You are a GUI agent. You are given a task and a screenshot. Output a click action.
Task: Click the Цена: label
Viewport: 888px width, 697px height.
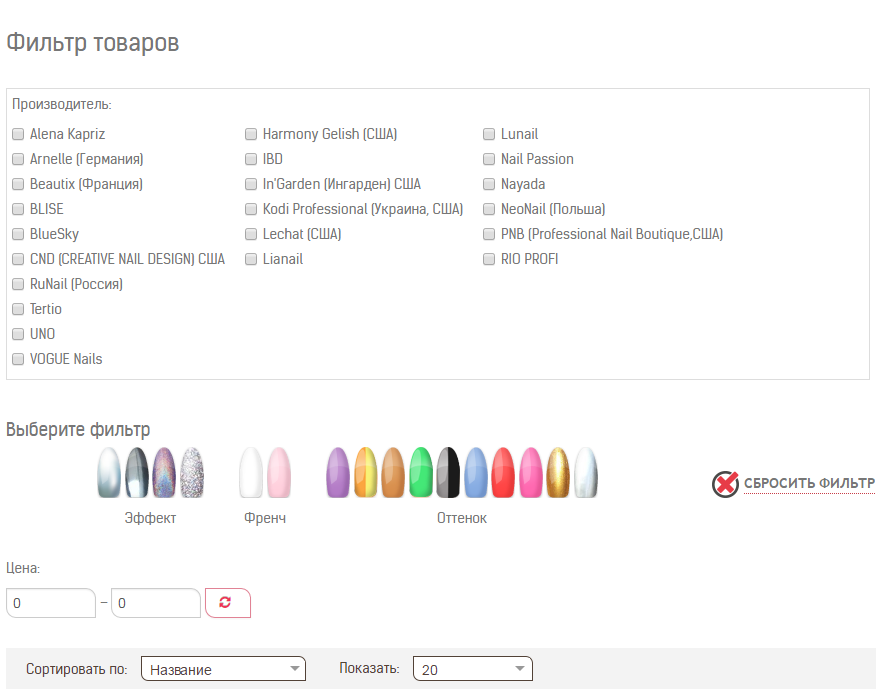pyautogui.click(x=23, y=568)
